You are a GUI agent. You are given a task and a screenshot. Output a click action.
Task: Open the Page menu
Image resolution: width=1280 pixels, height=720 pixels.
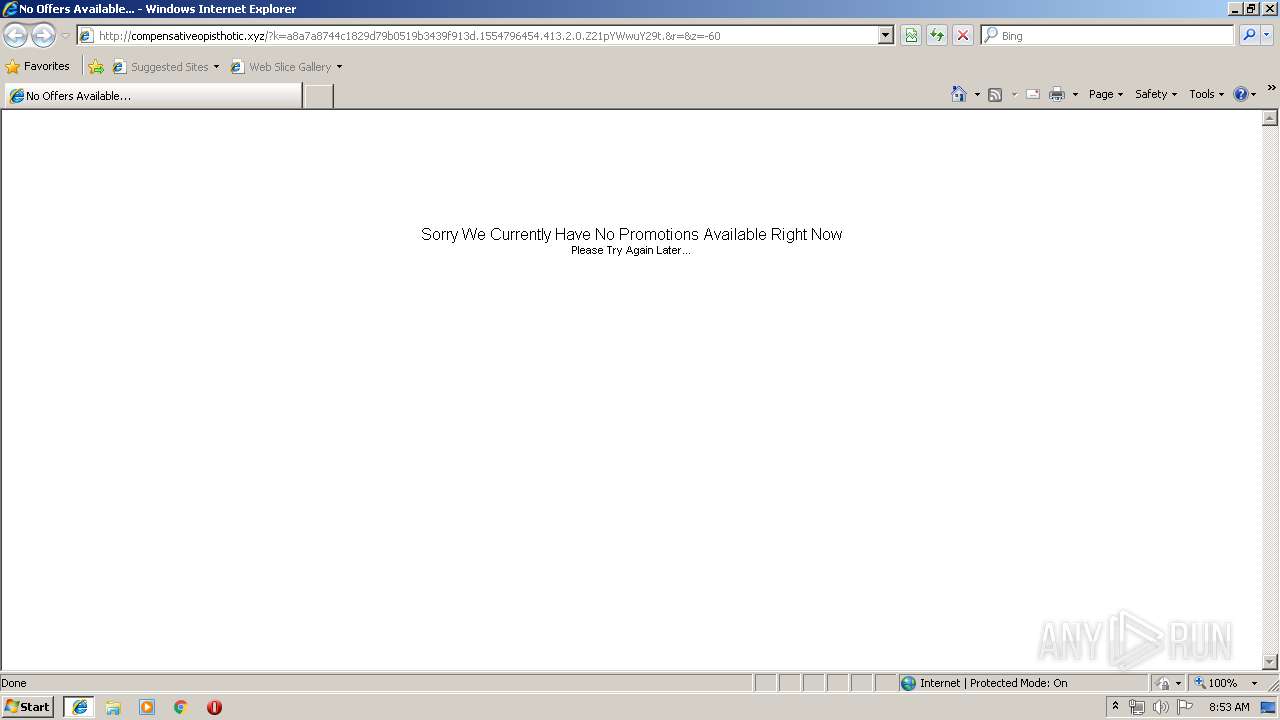[x=1105, y=94]
